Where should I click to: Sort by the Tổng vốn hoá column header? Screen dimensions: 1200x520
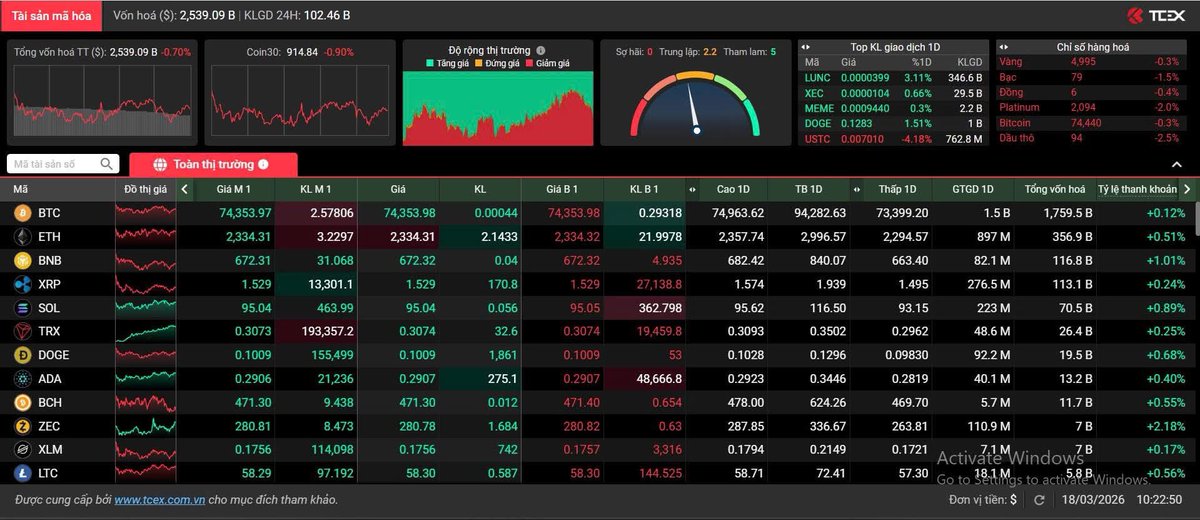1048,189
